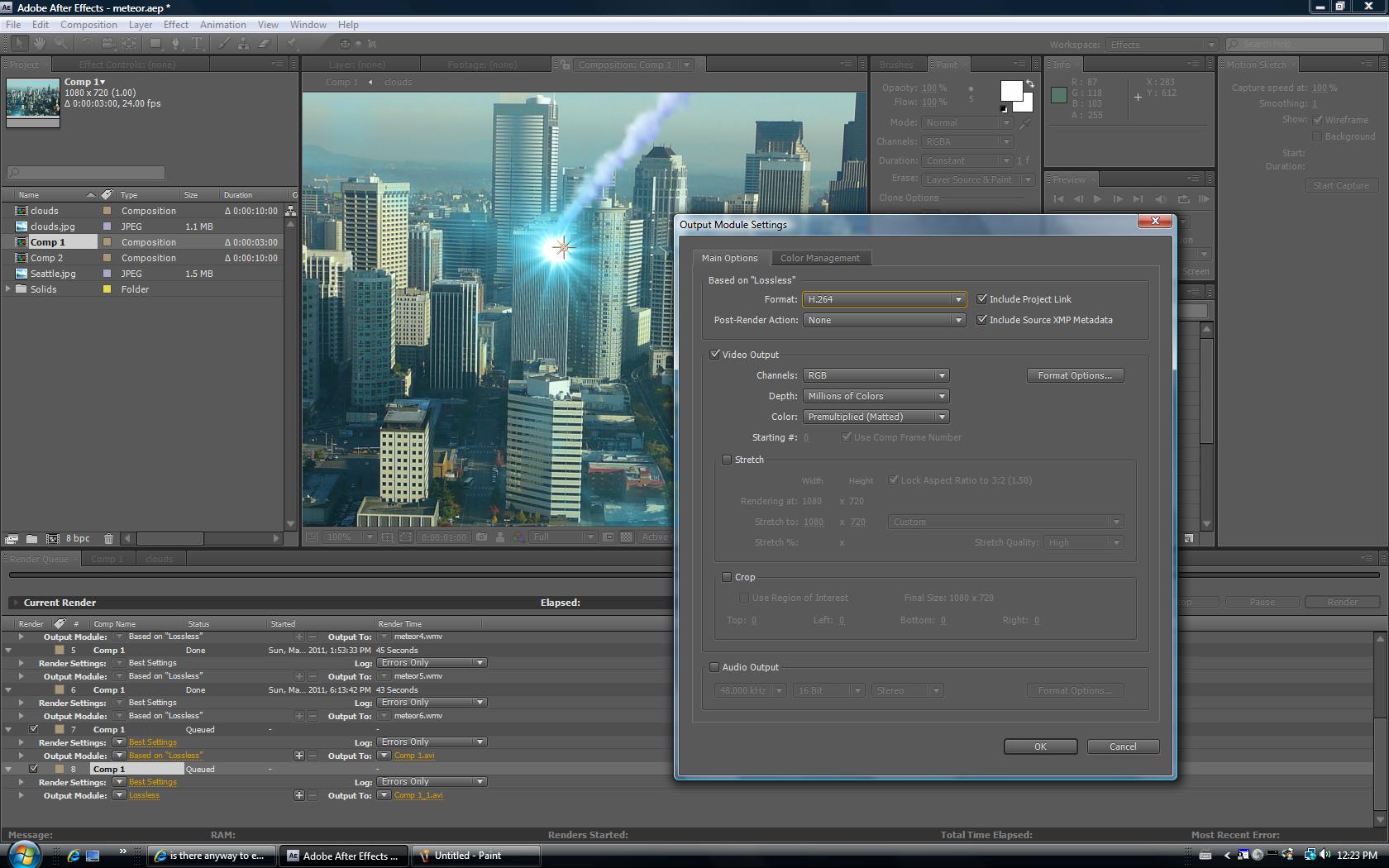1389x868 pixels.
Task: Open the Format dropdown showing H.264
Action: [x=883, y=299]
